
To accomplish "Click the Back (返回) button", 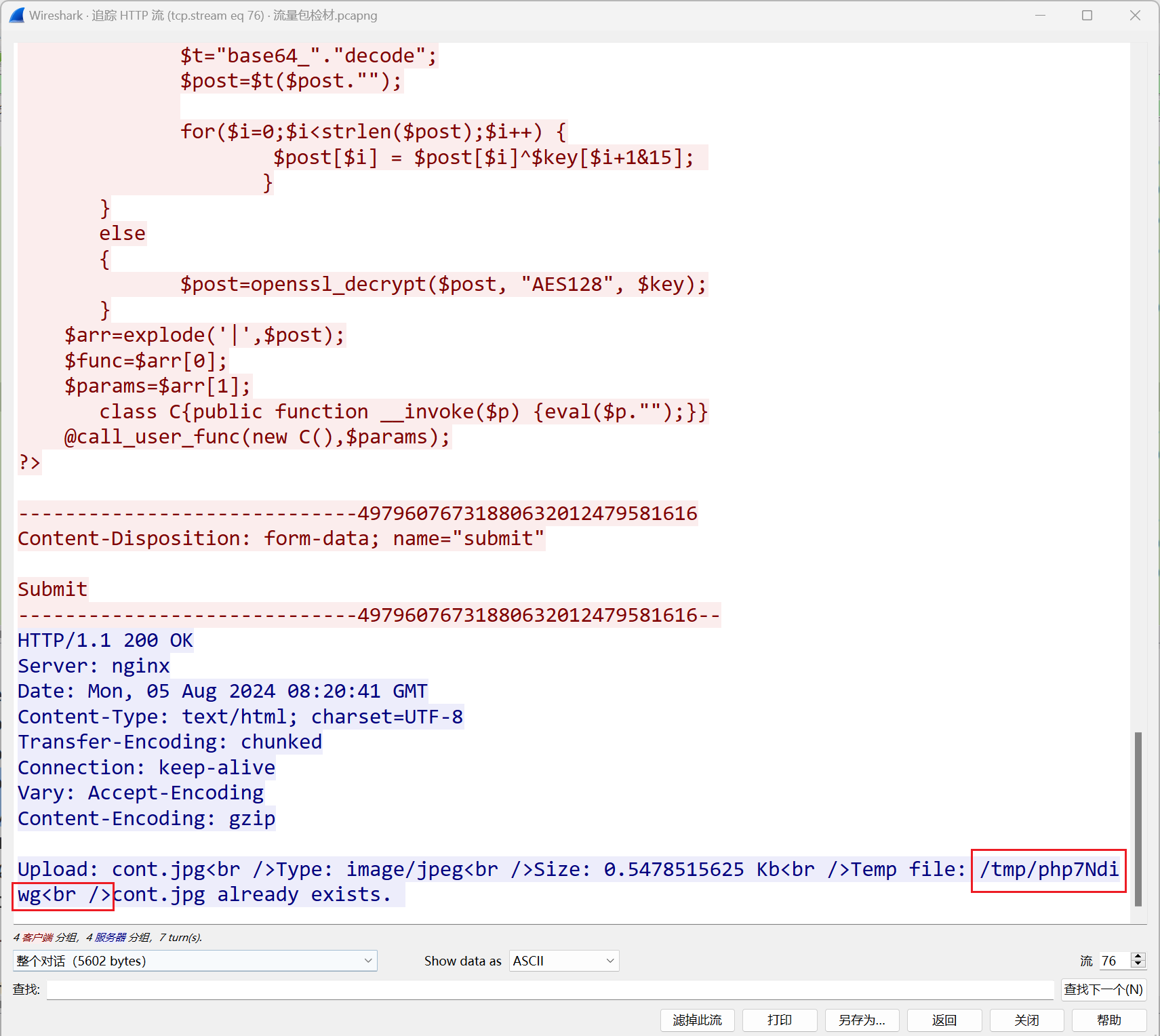I will click(x=944, y=1020).
